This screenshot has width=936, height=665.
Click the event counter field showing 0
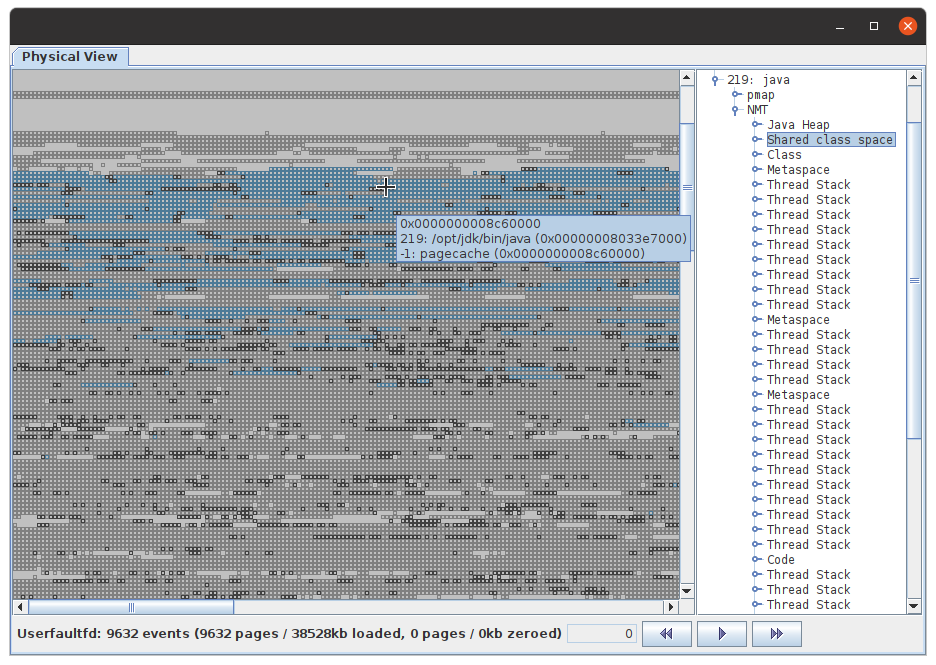602,633
